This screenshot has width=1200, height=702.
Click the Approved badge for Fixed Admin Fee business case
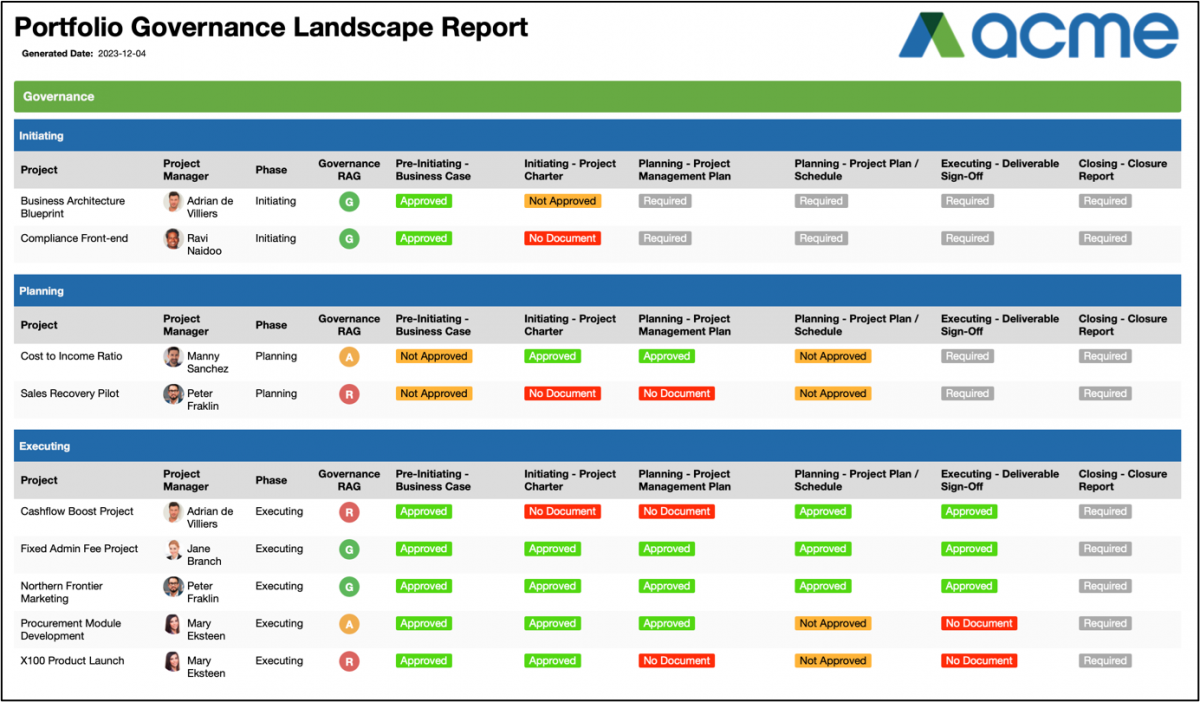pyautogui.click(x=423, y=548)
